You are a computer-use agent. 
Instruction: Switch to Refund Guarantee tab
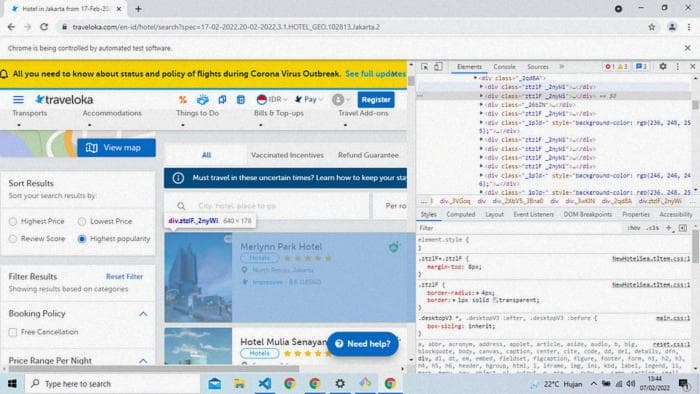click(368, 155)
